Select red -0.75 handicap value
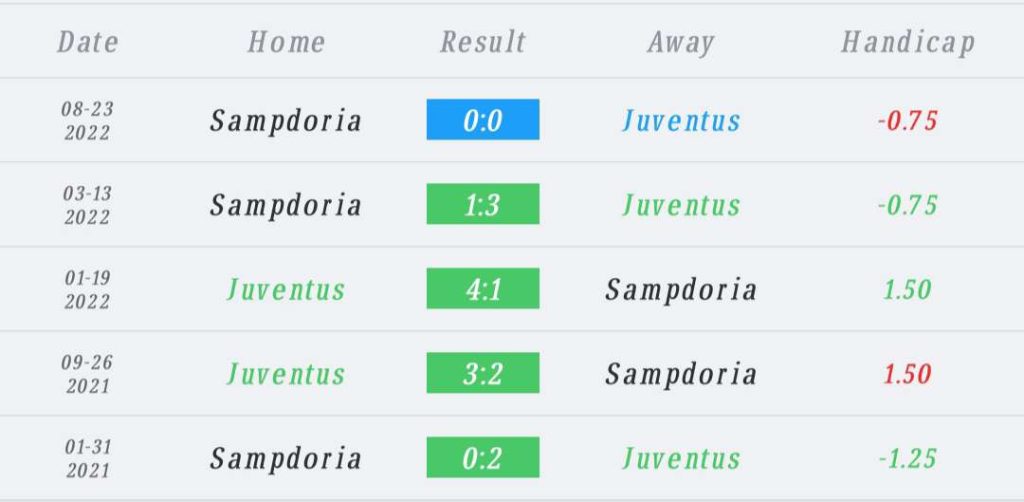 (908, 121)
